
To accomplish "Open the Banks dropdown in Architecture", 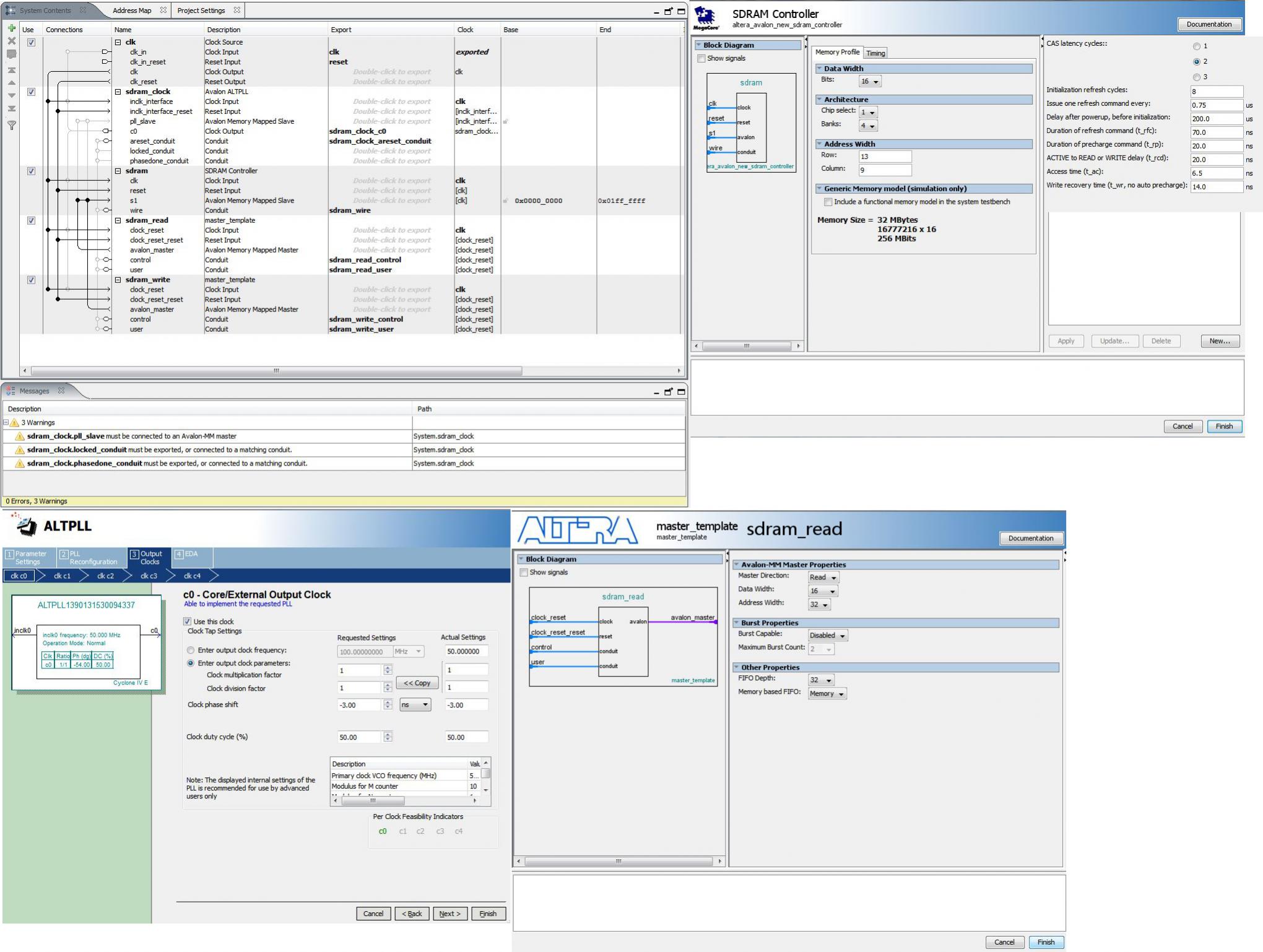I will pos(869,126).
